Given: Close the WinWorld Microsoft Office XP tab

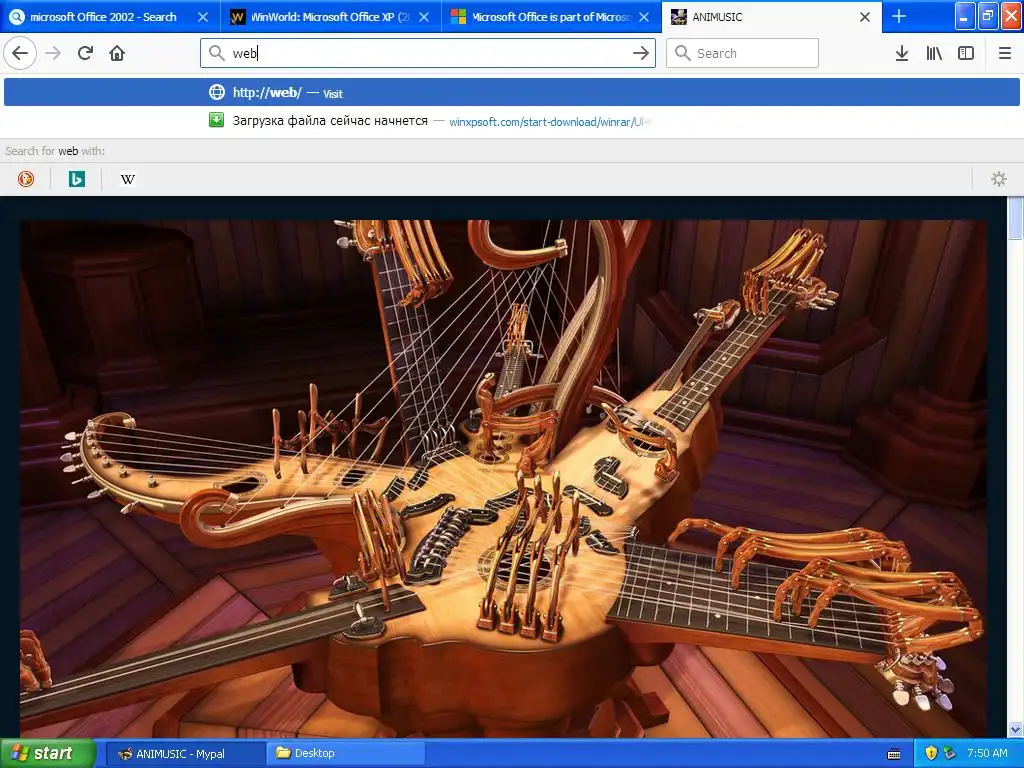Looking at the screenshot, I should point(424,17).
